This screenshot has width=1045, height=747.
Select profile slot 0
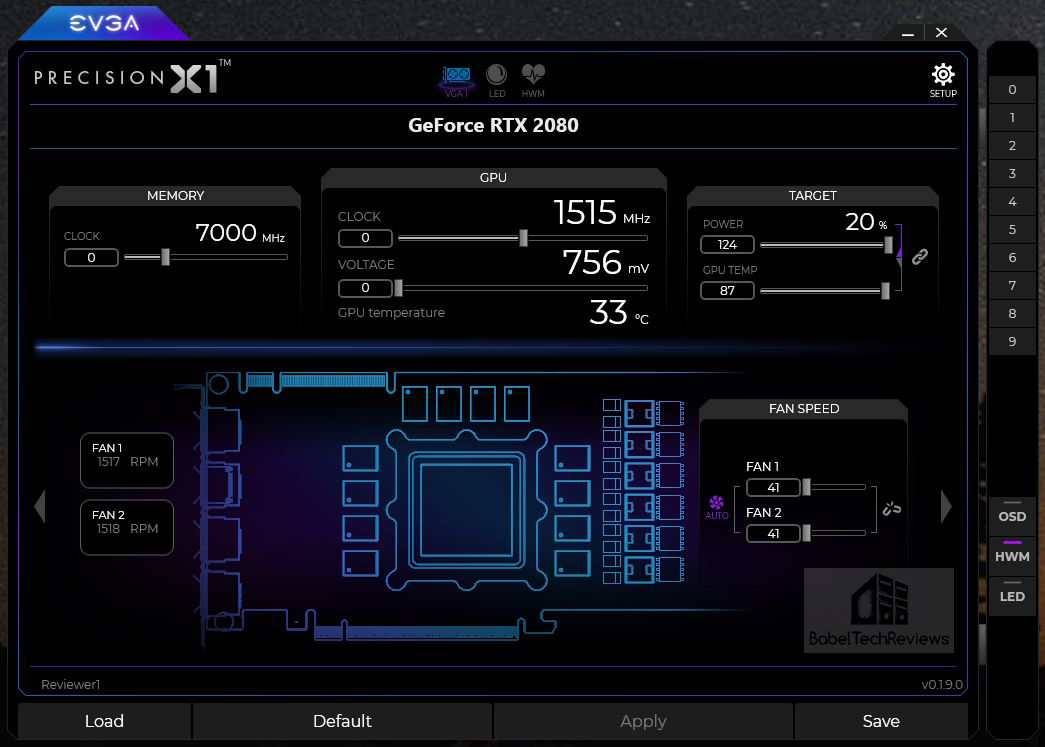coord(1012,90)
